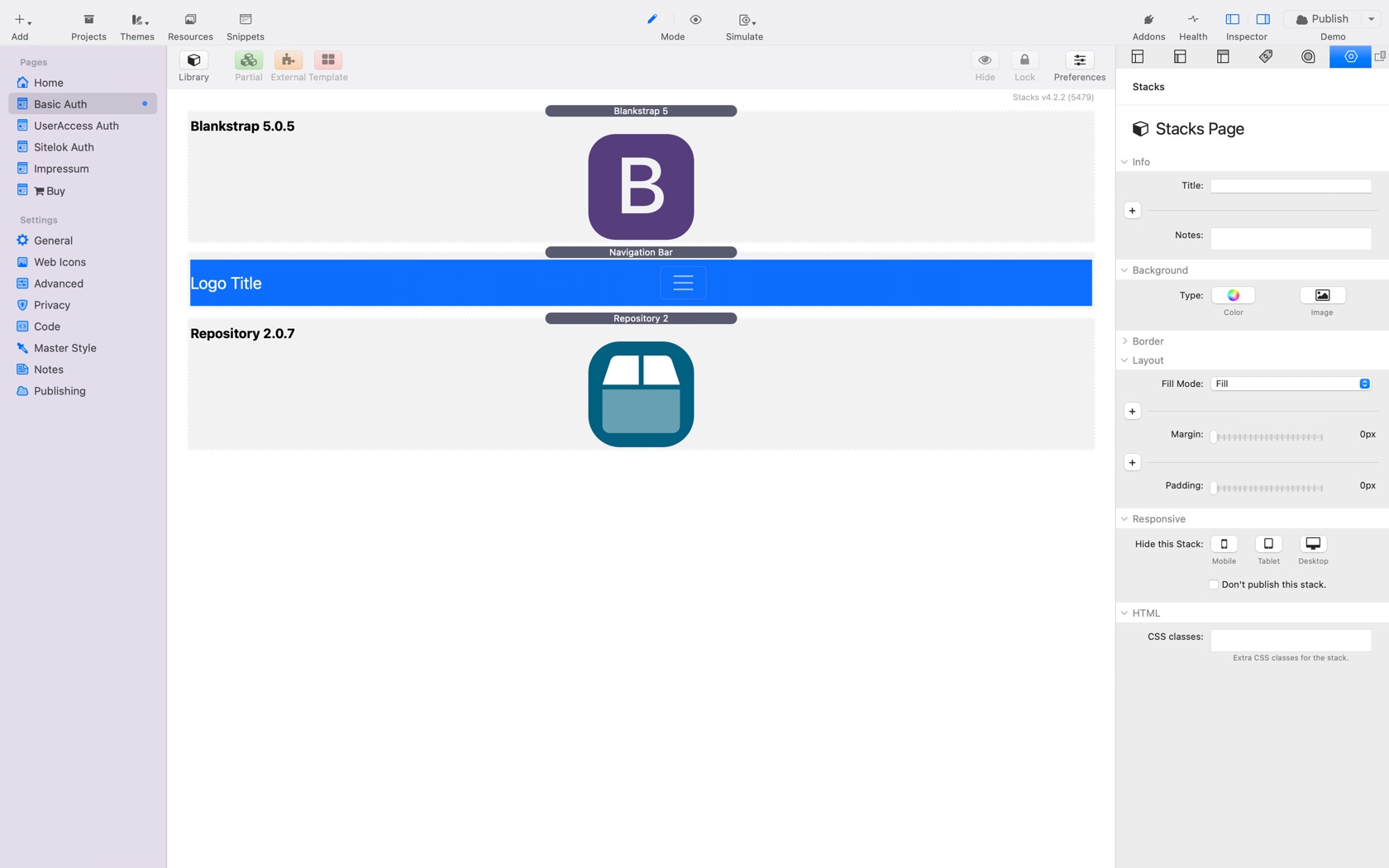Open Publishing settings
The width and height of the screenshot is (1389, 868).
tap(83, 391)
